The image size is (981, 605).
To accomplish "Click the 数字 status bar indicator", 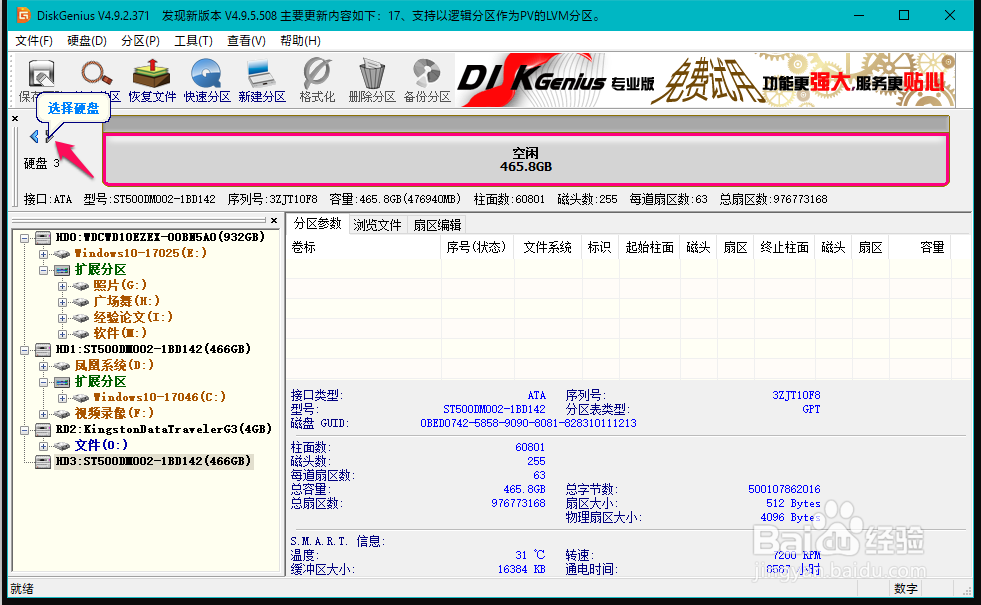I will [905, 589].
